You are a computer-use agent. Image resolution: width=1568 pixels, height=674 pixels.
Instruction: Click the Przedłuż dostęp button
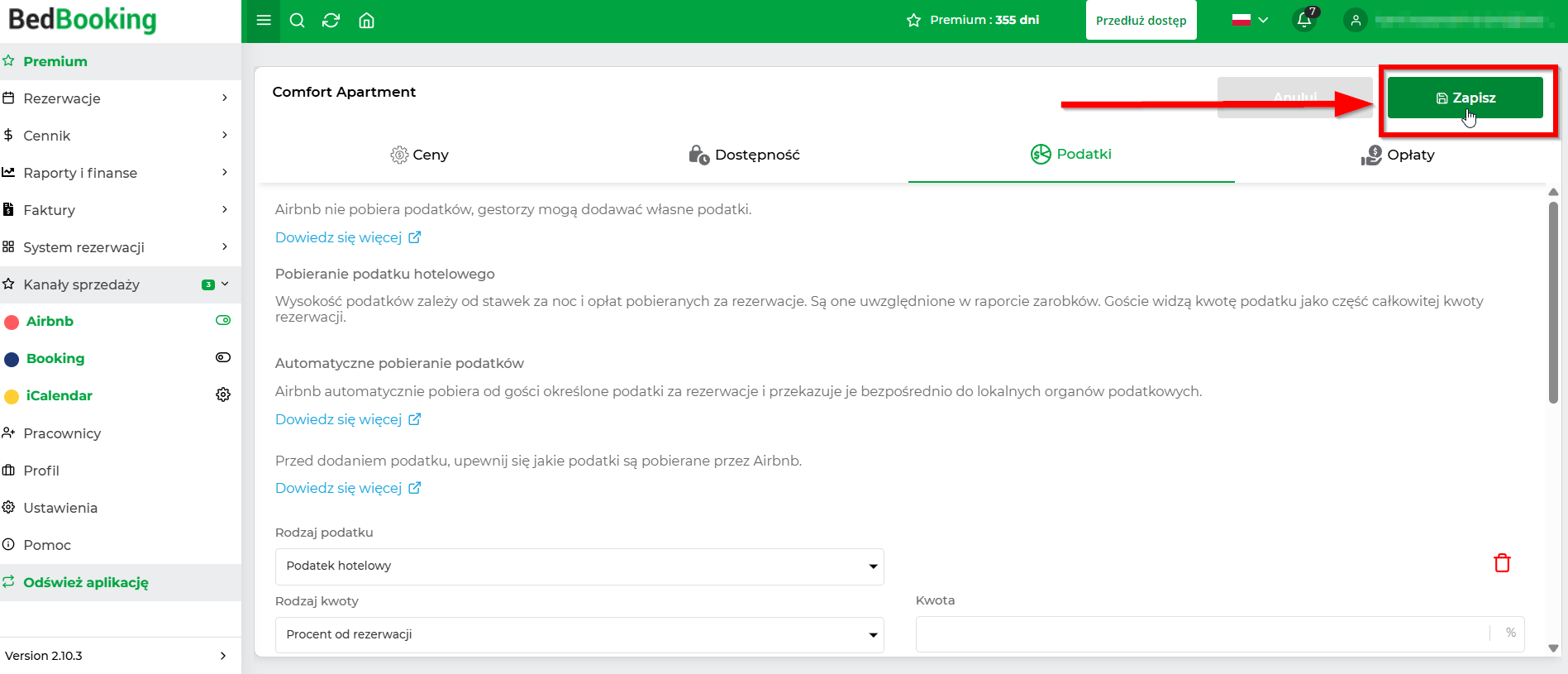(x=1141, y=21)
